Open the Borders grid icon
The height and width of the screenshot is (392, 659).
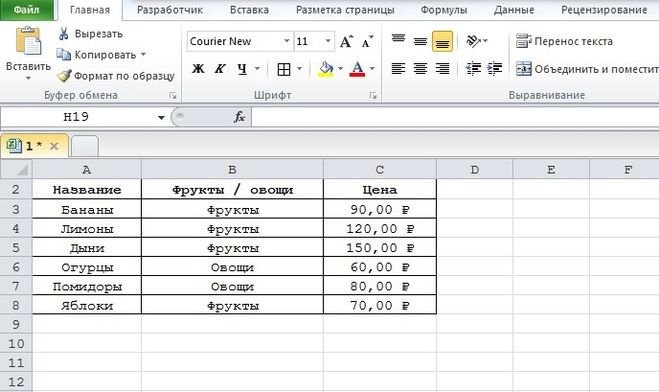(284, 69)
